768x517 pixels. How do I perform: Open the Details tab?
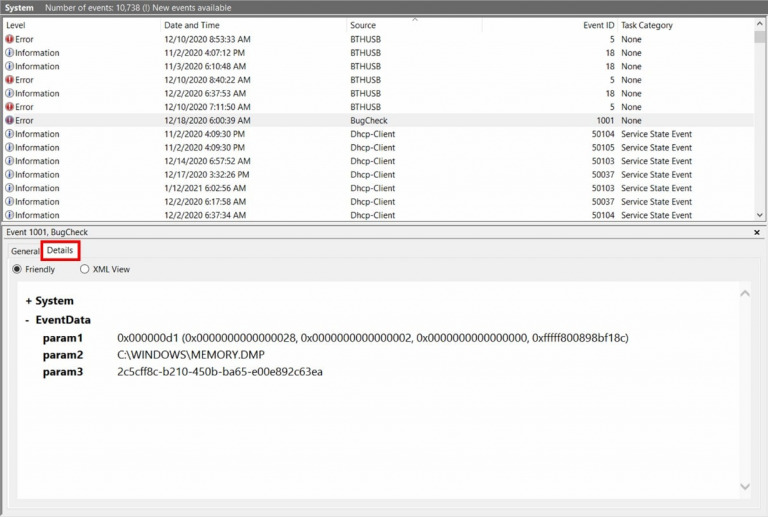60,250
